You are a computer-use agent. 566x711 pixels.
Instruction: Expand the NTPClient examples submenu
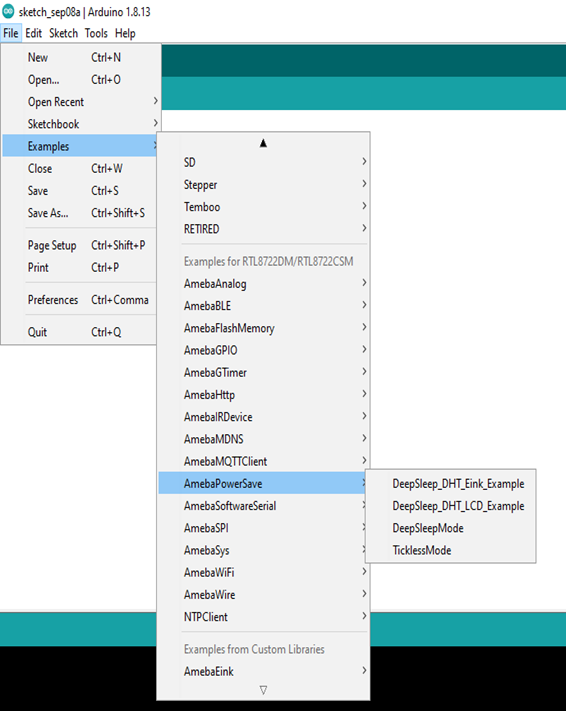click(x=263, y=617)
